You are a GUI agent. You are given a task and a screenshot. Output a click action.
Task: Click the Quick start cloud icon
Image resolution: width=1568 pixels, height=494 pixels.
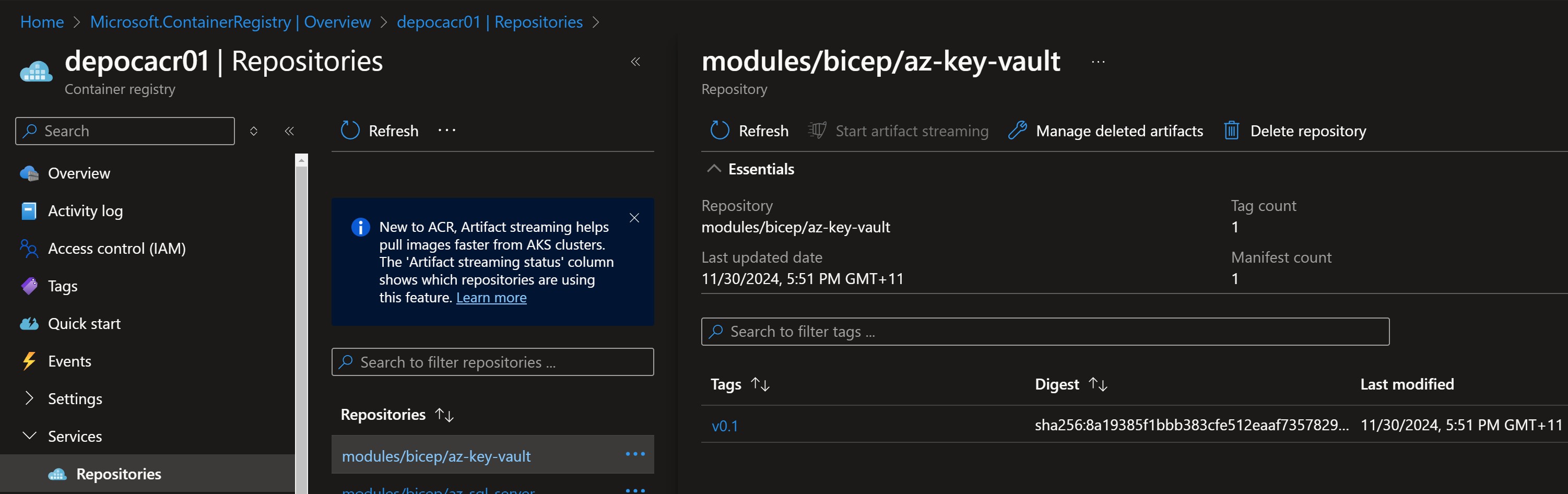[x=29, y=324]
